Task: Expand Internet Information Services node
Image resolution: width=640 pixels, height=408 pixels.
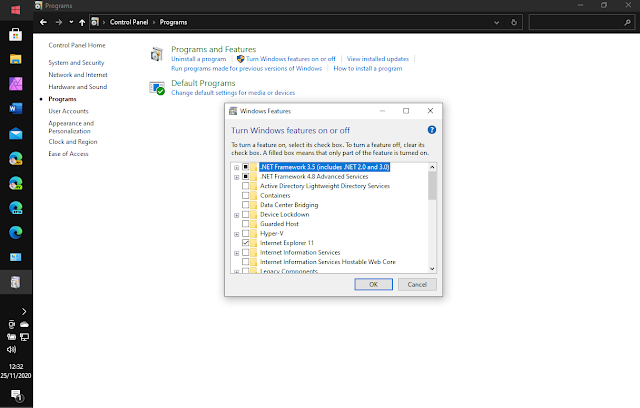Action: [x=236, y=253]
